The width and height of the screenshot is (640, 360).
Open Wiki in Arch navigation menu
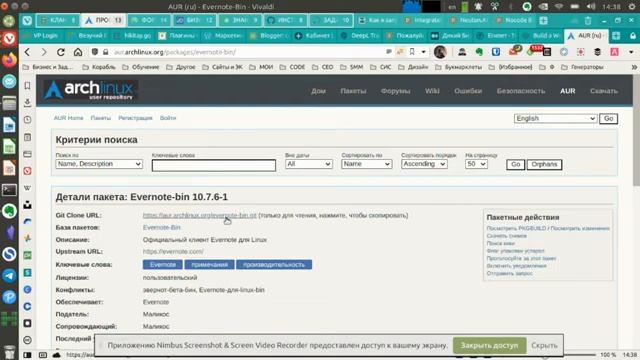pos(432,91)
